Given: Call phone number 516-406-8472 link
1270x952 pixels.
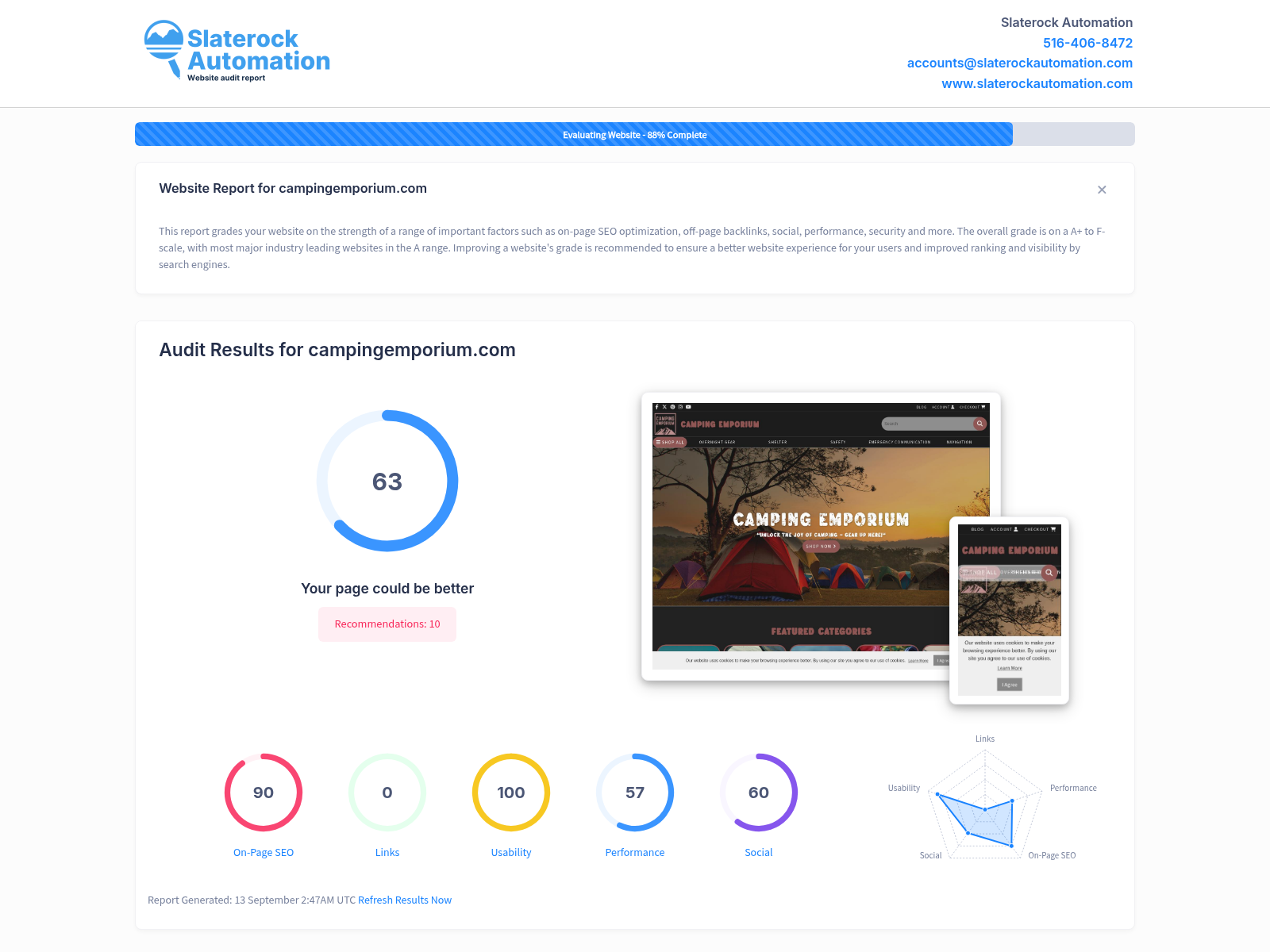Looking at the screenshot, I should click(x=1087, y=43).
